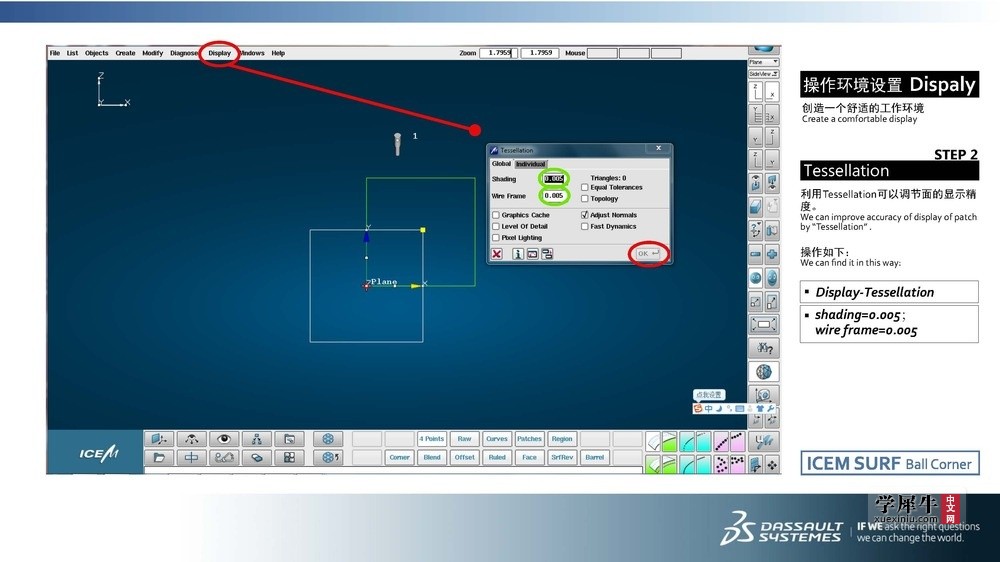Open the Diagnose menu

184,54
